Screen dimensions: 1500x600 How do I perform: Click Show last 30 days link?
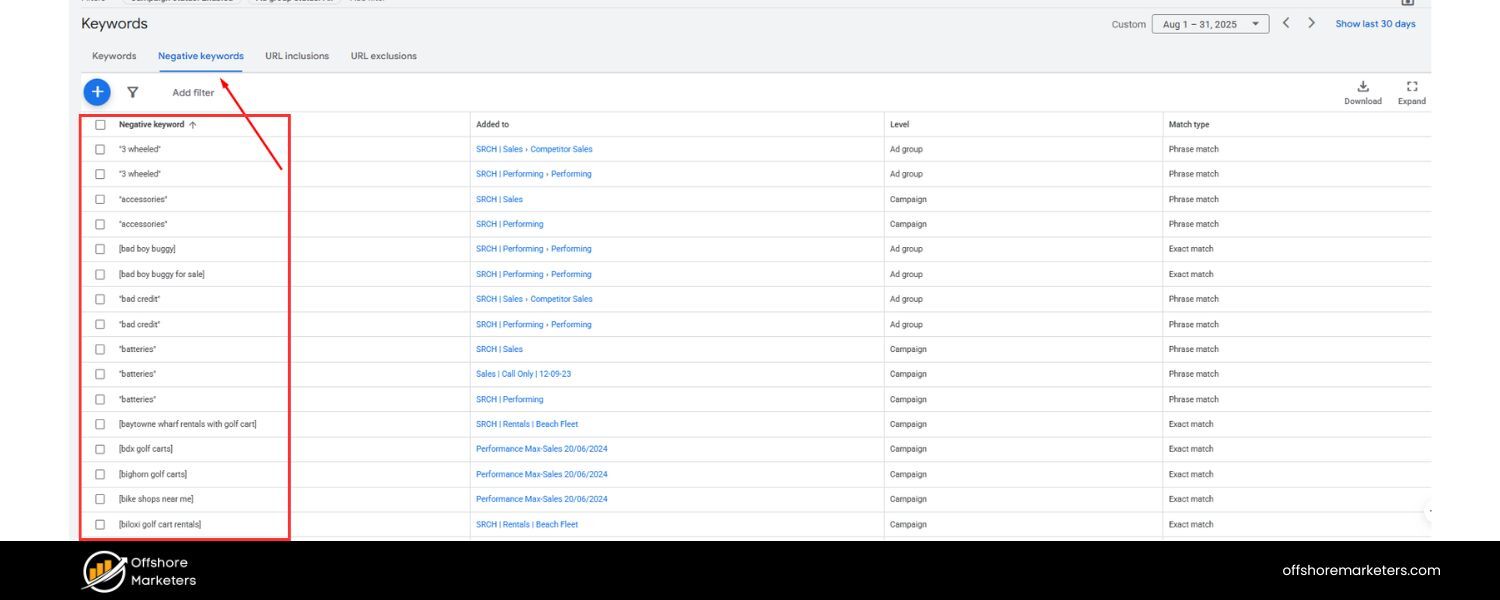pyautogui.click(x=1375, y=24)
